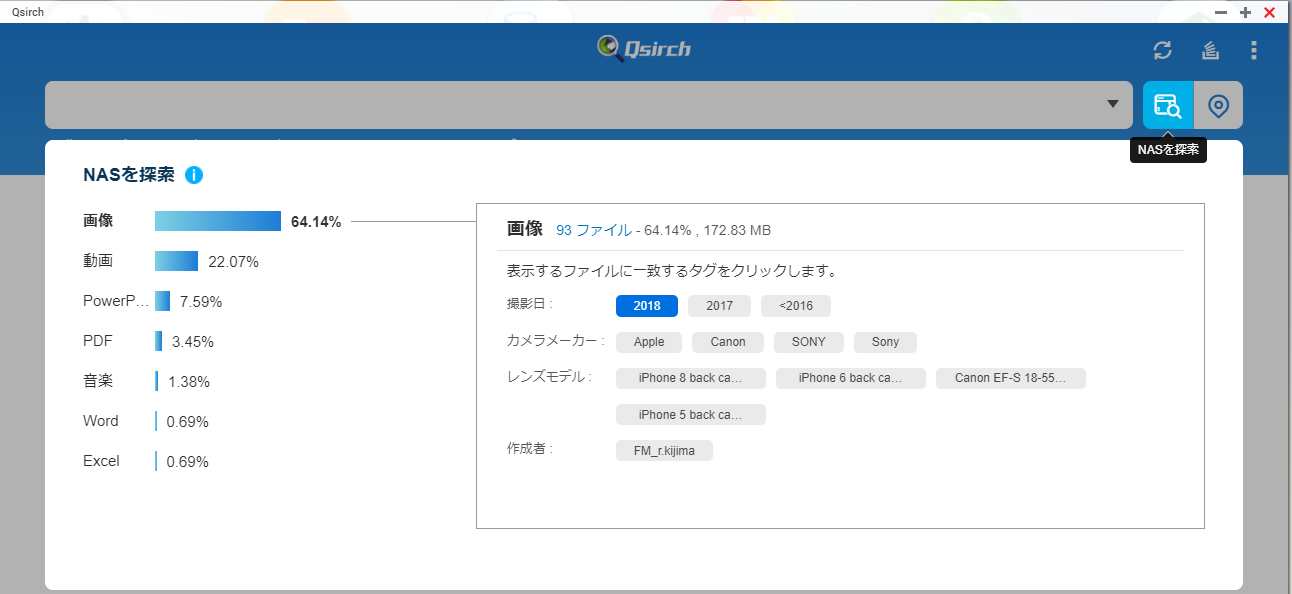The image size is (1292, 594).
Task: Select the Apple camera maker tag
Action: pos(649,342)
